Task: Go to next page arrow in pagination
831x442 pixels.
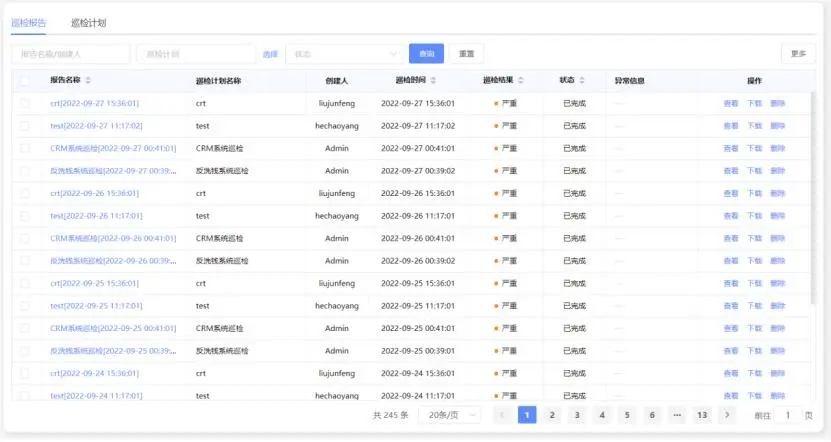Action: point(727,415)
